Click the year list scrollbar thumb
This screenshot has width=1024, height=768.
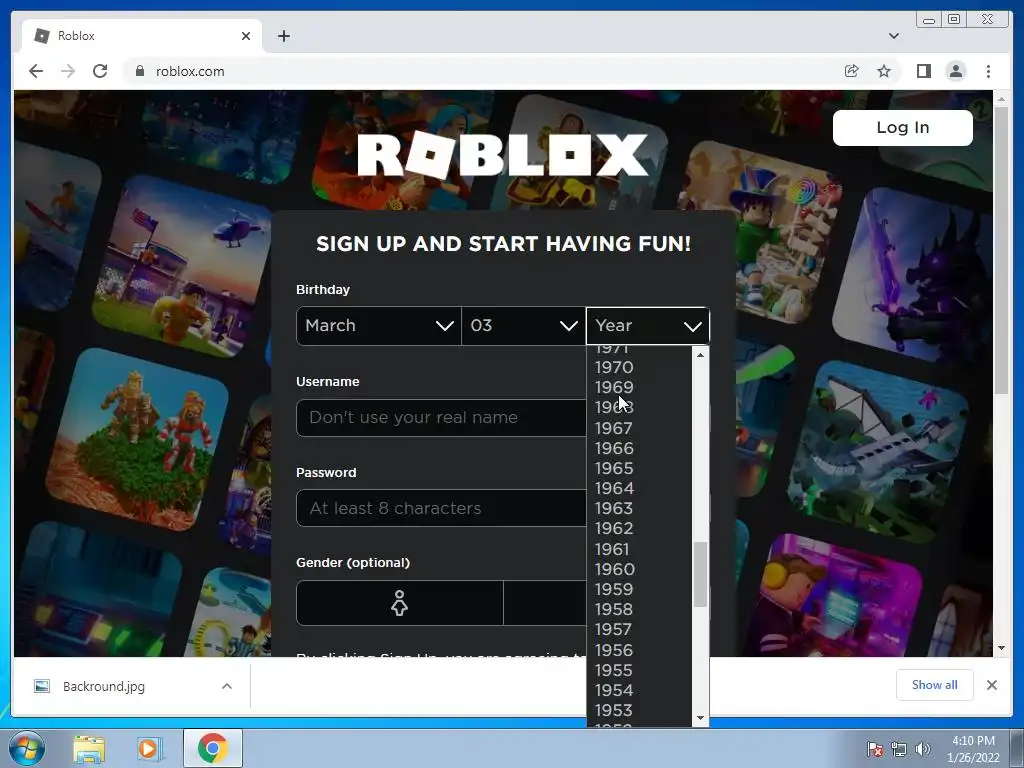700,574
